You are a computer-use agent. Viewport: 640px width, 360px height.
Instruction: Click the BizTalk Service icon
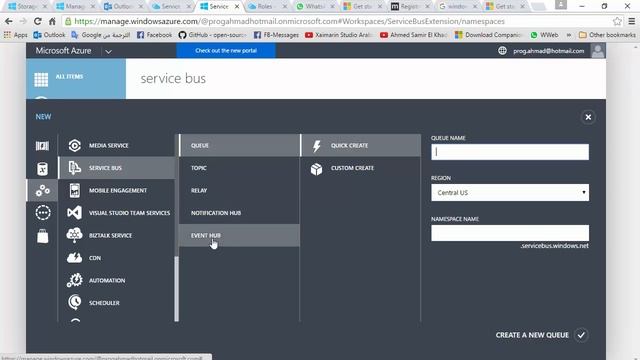74,235
